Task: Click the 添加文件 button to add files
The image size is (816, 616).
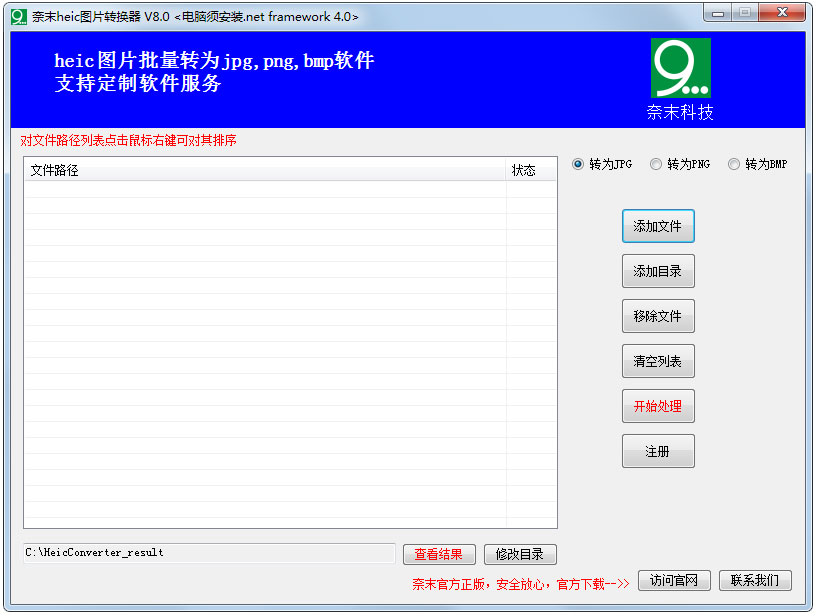Action: [x=658, y=226]
